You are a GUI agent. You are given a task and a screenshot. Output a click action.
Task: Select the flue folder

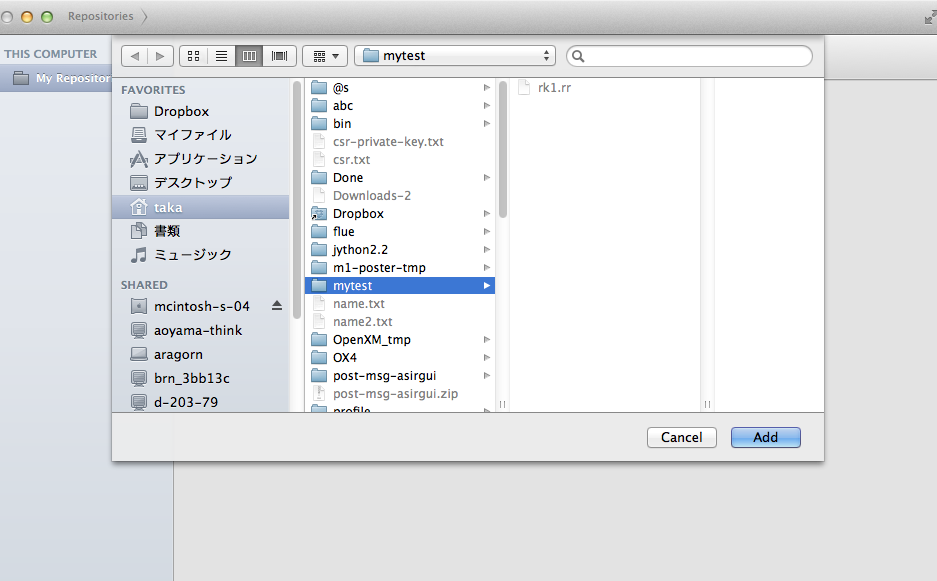pyautogui.click(x=399, y=231)
